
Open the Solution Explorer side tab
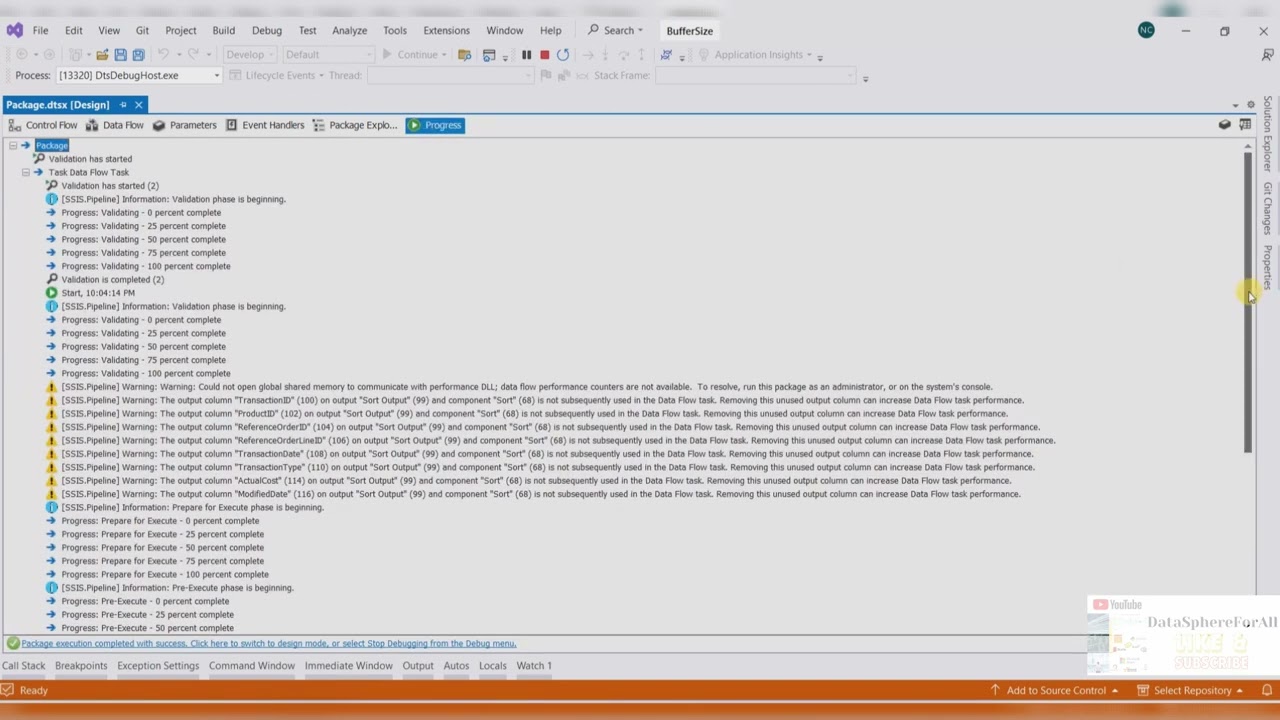pos(1268,134)
